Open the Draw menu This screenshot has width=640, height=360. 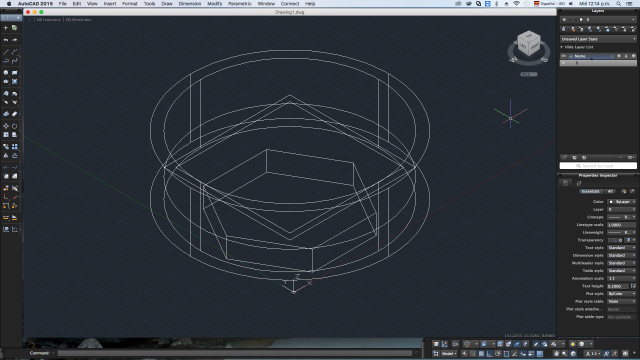click(167, 4)
